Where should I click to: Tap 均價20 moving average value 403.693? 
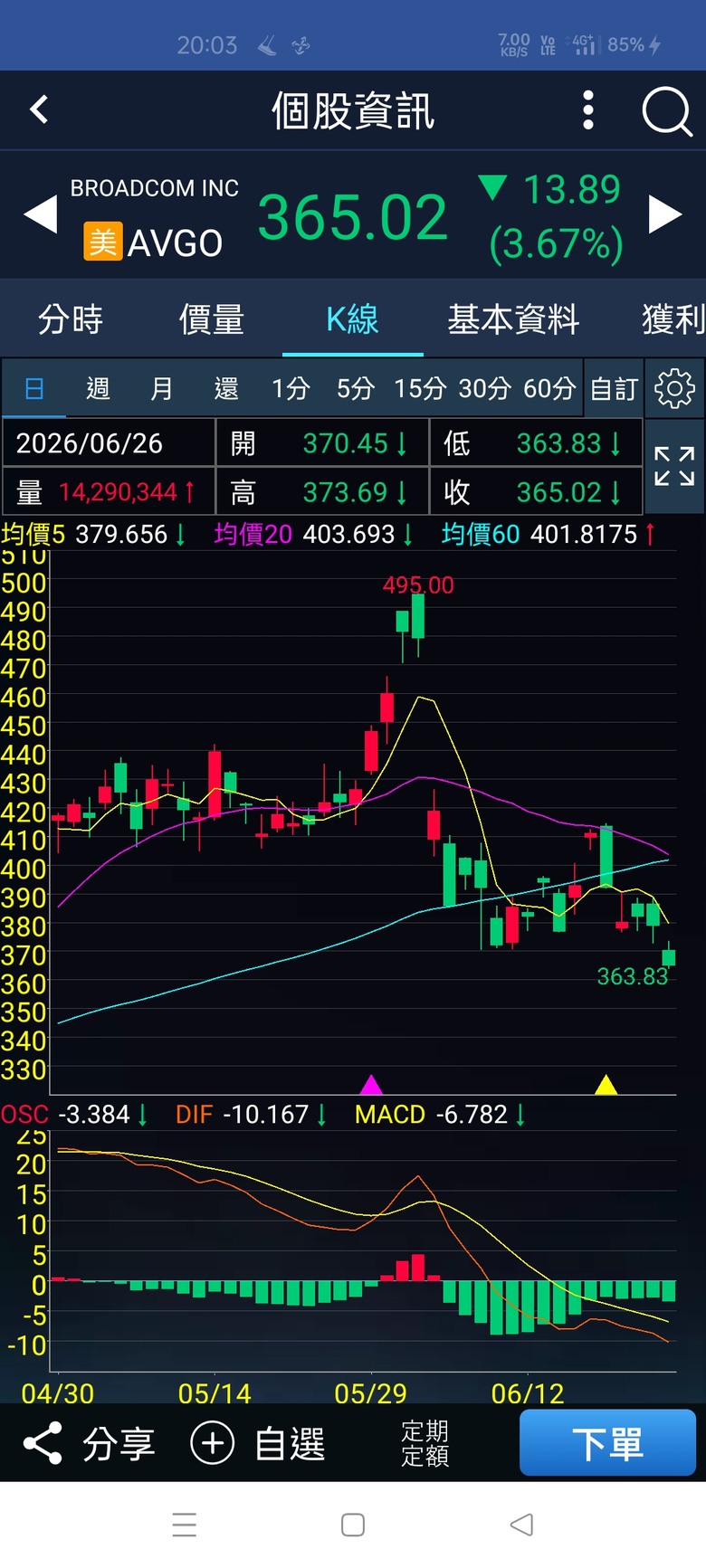click(348, 535)
